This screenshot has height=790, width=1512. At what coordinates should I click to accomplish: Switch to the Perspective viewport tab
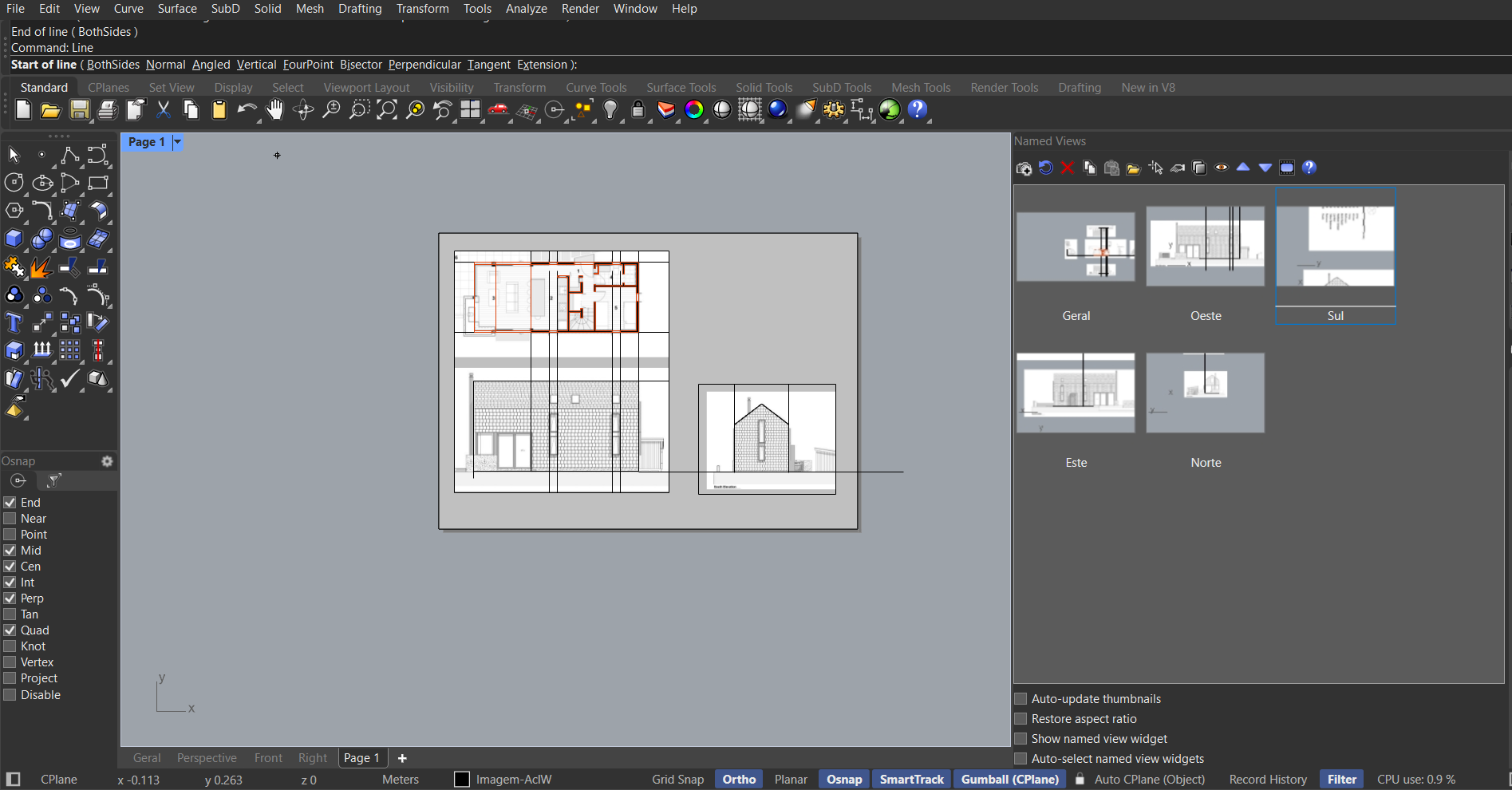207,758
